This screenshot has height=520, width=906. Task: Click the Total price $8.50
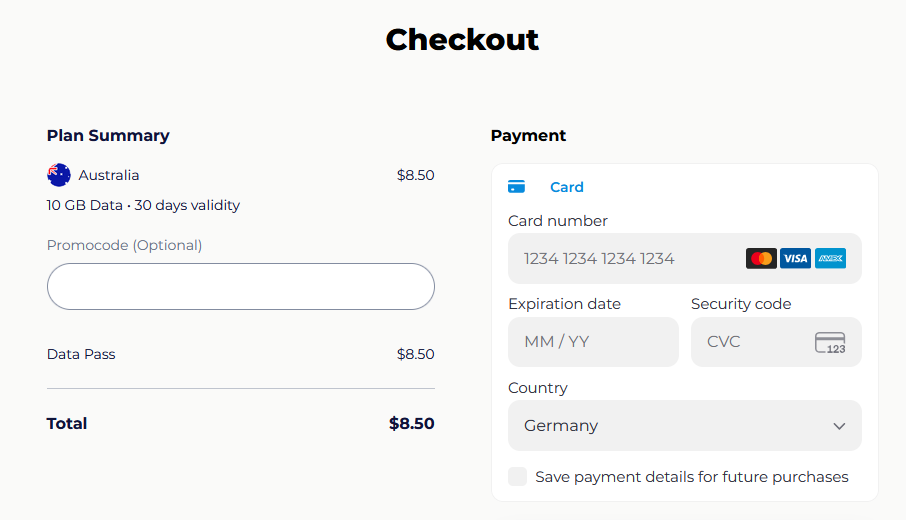pyautogui.click(x=411, y=423)
